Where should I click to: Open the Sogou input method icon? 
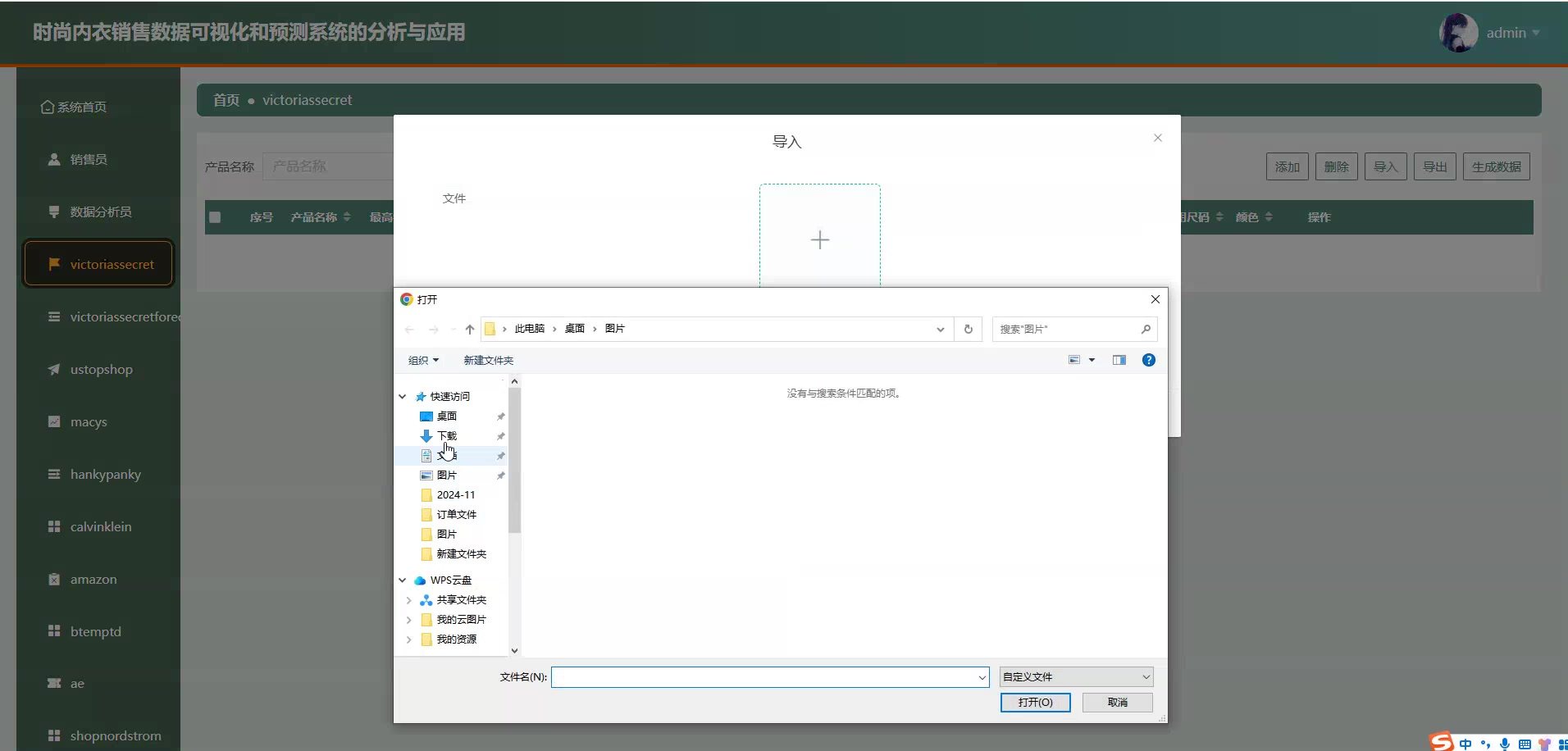pos(1442,742)
